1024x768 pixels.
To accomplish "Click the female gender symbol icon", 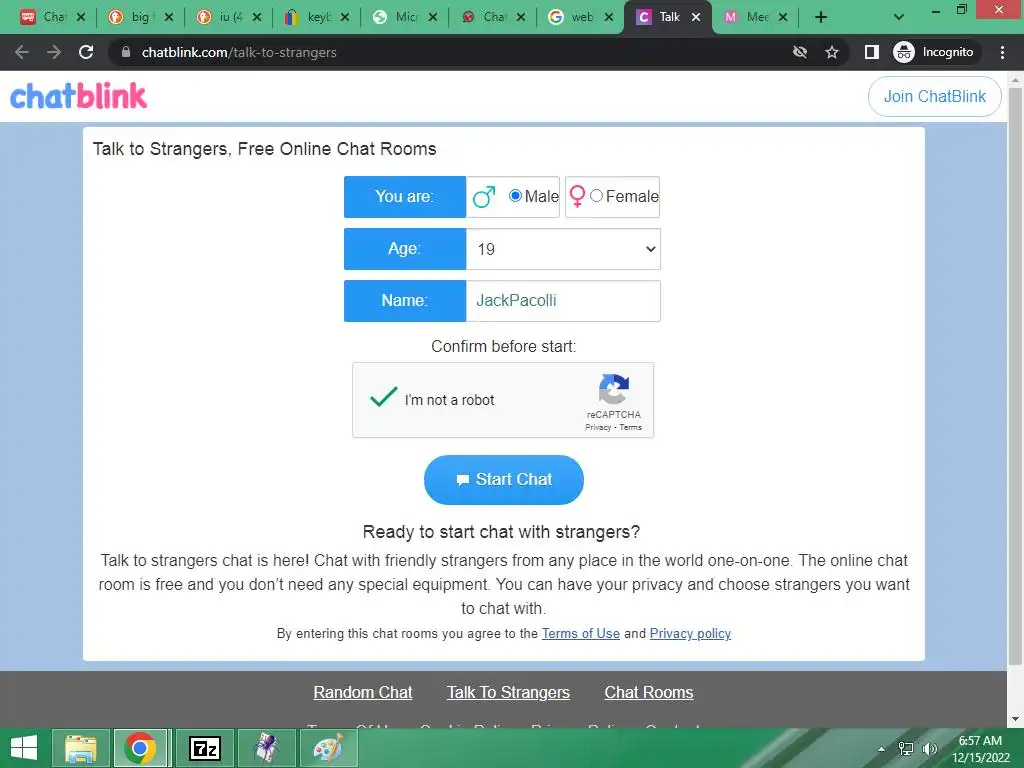I will [x=577, y=196].
